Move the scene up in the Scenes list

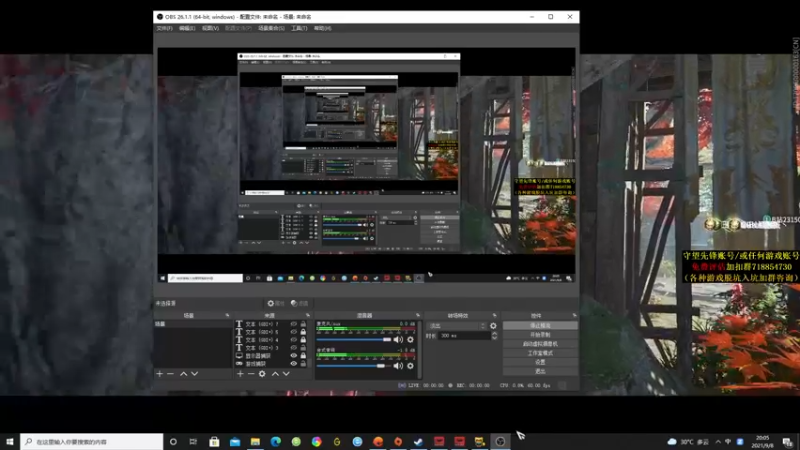(x=183, y=374)
